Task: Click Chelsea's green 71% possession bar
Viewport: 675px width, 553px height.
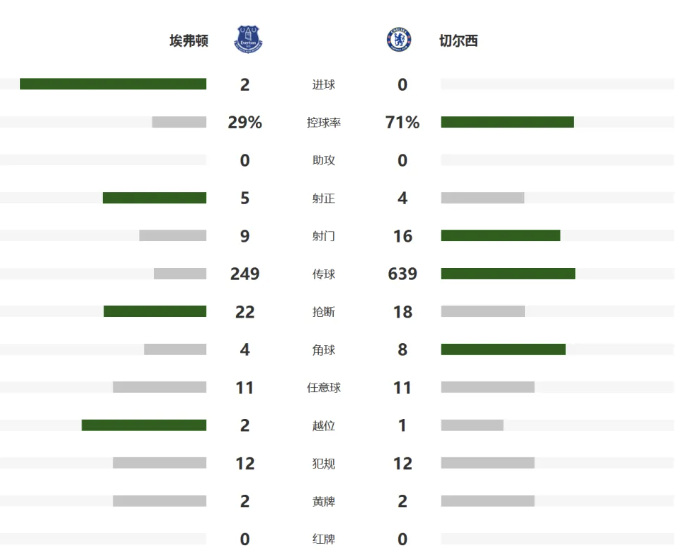Action: 507,122
